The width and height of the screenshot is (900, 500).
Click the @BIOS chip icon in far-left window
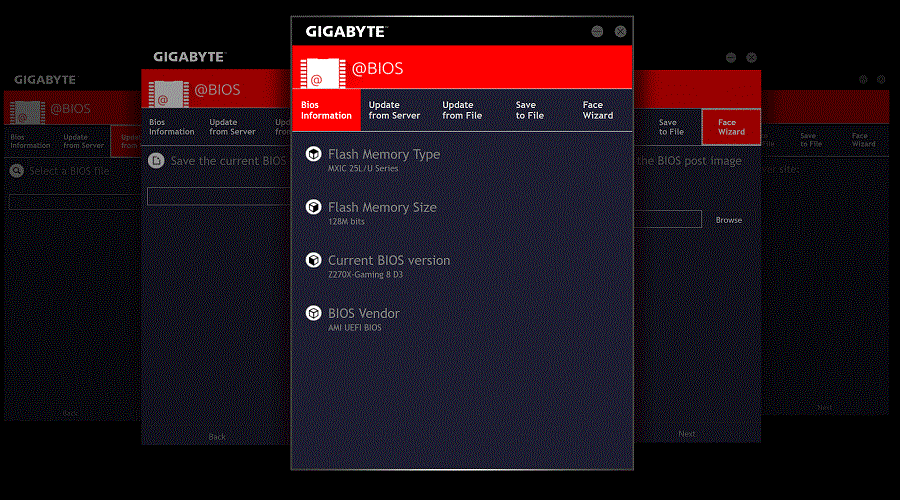(x=28, y=113)
